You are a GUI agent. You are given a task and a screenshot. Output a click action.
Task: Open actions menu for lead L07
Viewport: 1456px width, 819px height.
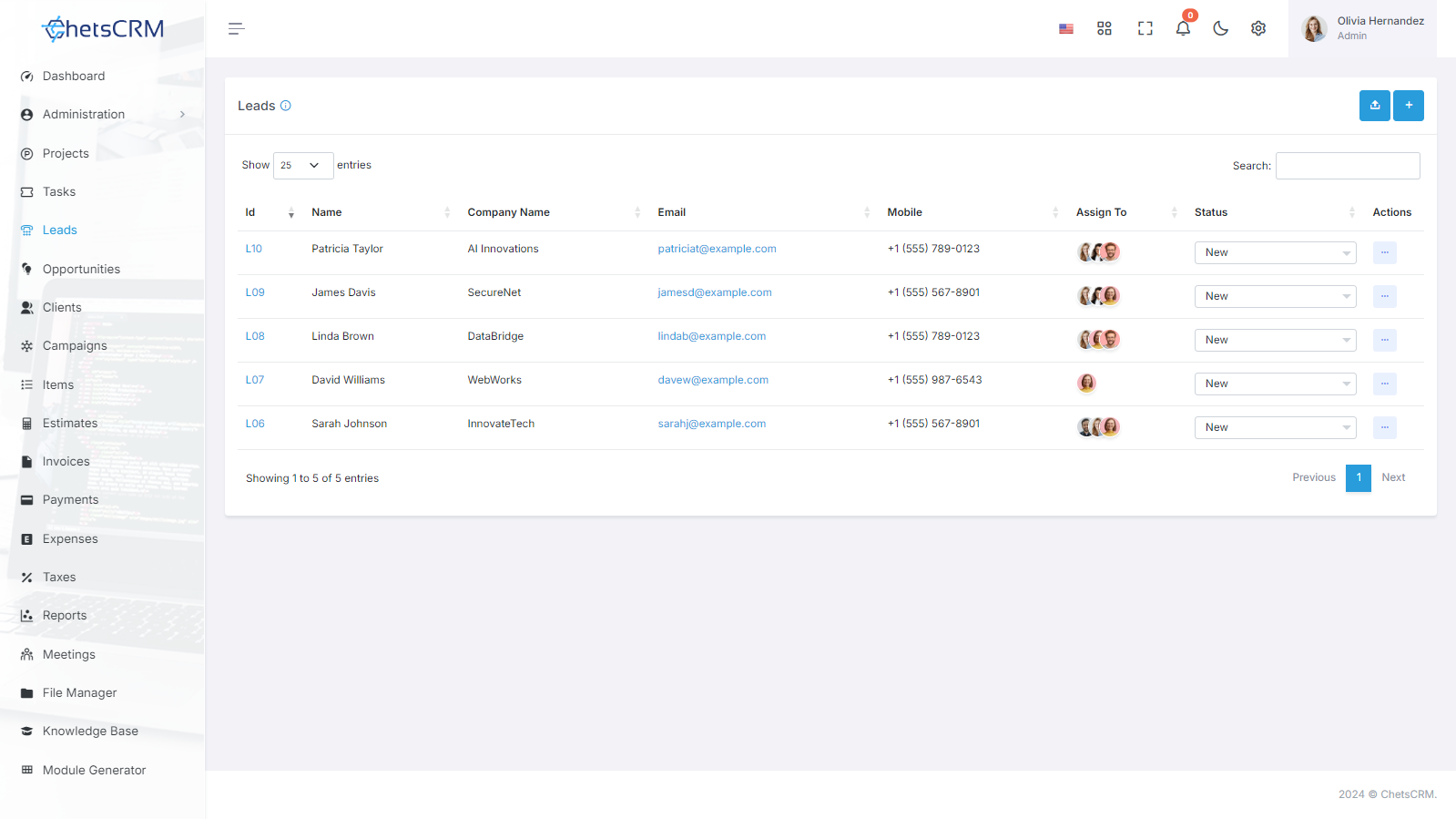click(x=1385, y=384)
